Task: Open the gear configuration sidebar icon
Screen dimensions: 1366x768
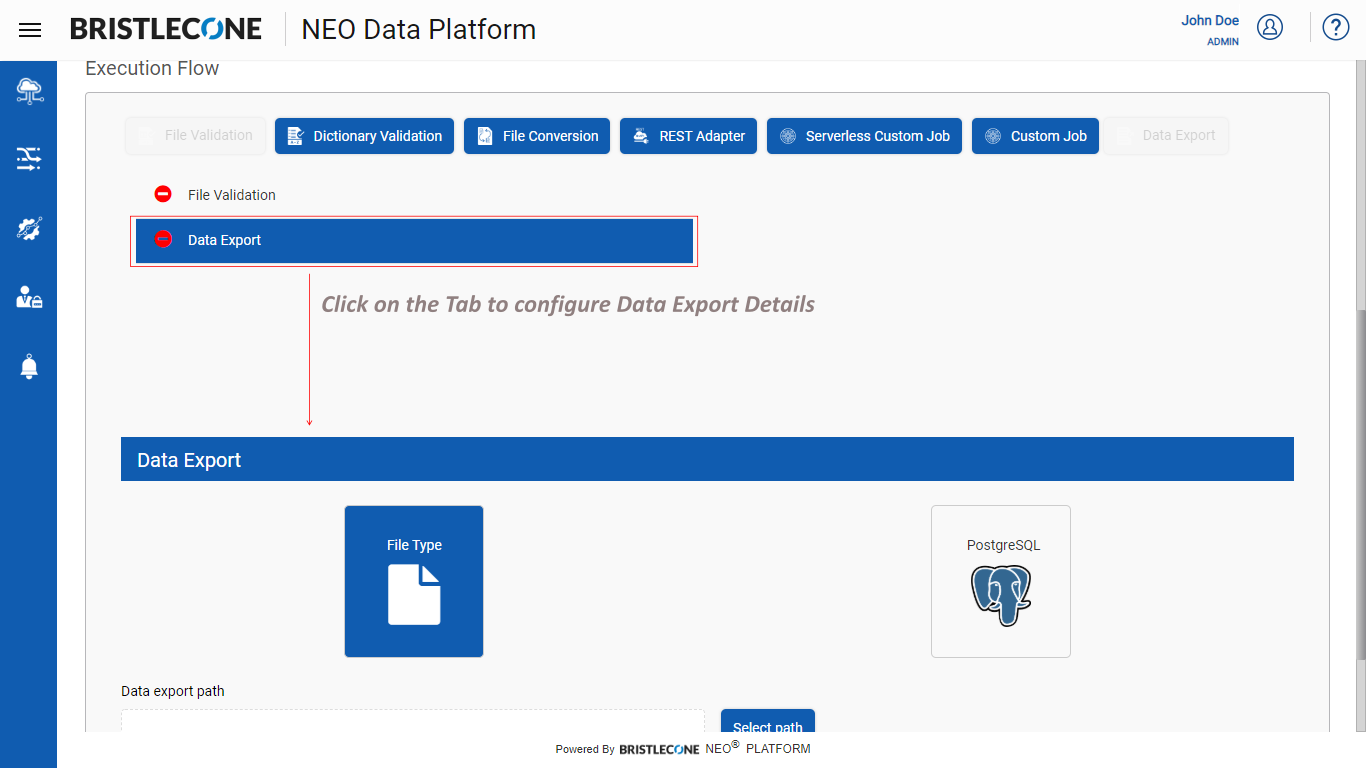Action: coord(29,228)
